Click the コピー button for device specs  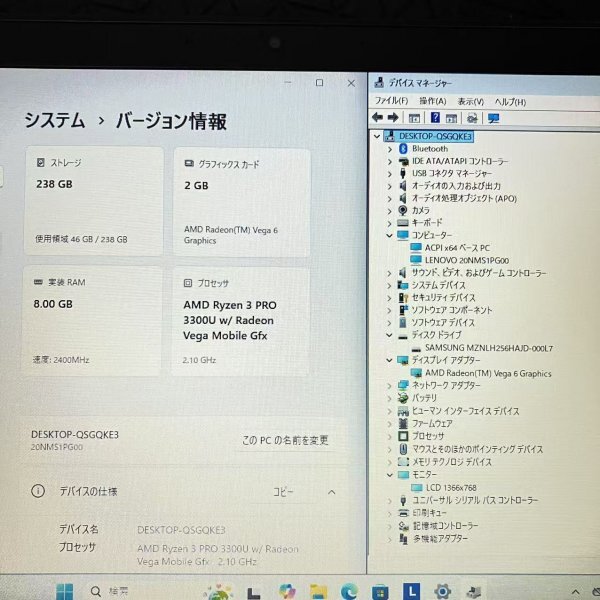(x=283, y=492)
